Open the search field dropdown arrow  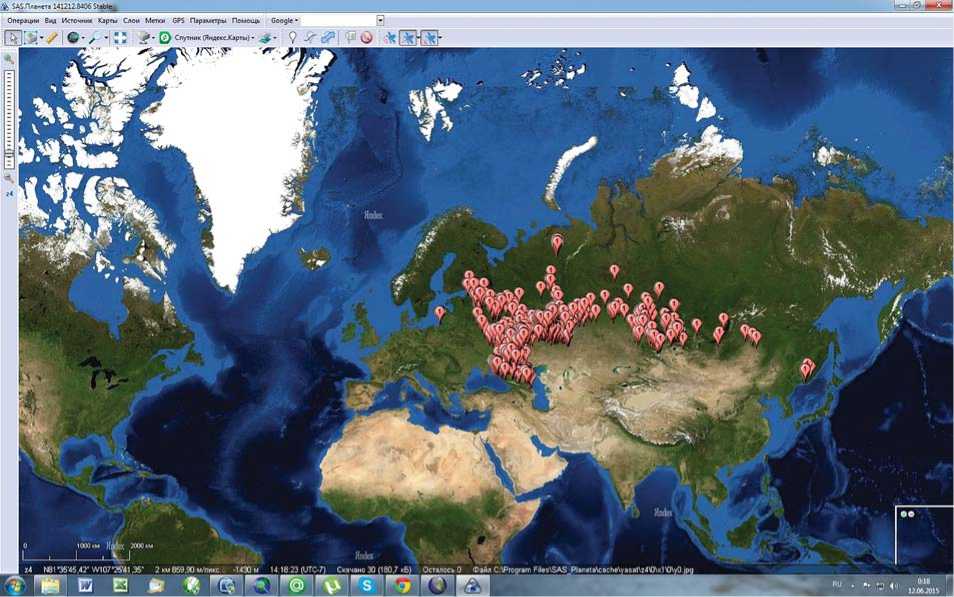(380, 20)
